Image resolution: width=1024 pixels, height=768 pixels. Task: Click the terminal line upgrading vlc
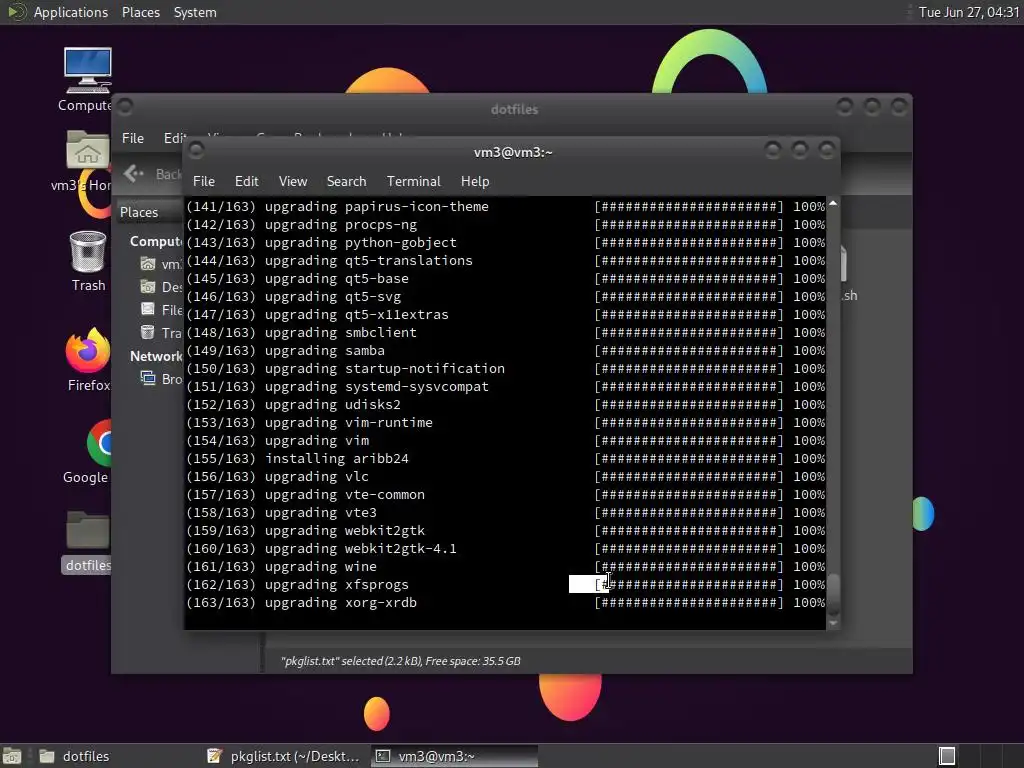coord(505,476)
